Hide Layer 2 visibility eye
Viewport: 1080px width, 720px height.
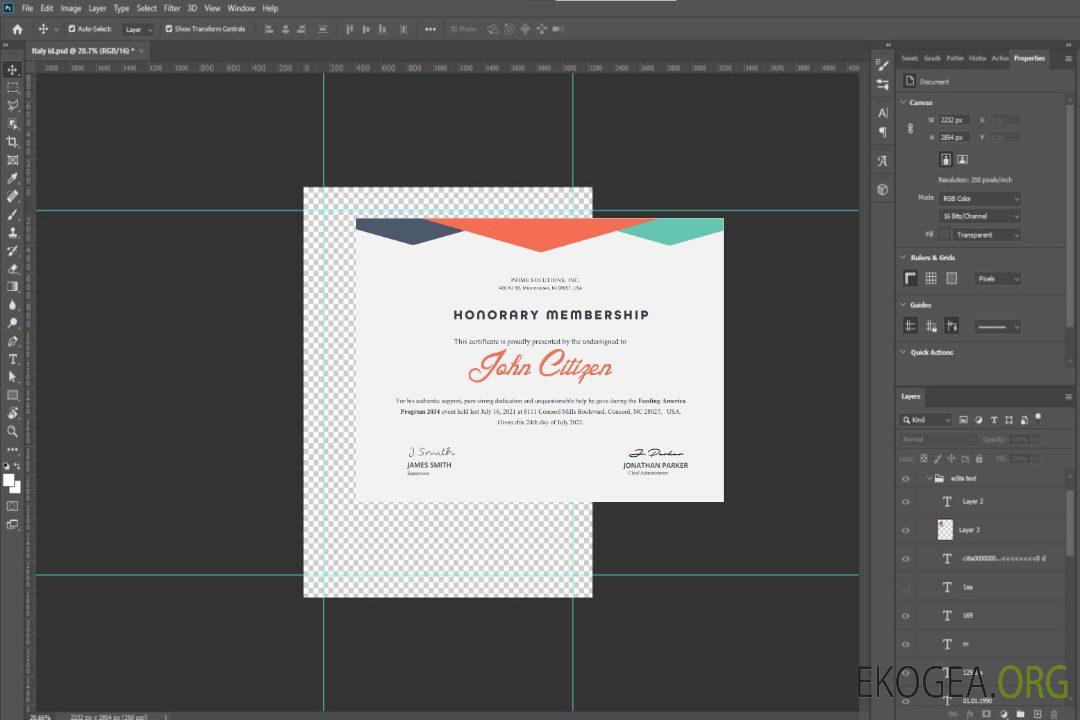(906, 502)
